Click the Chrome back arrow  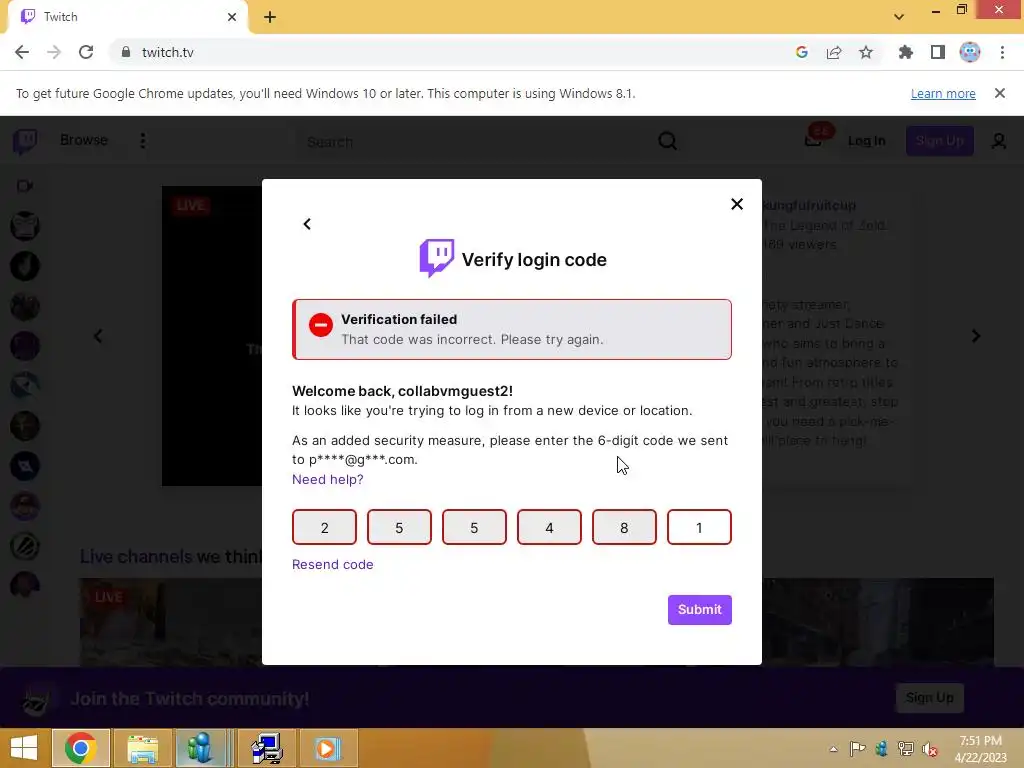[22, 52]
